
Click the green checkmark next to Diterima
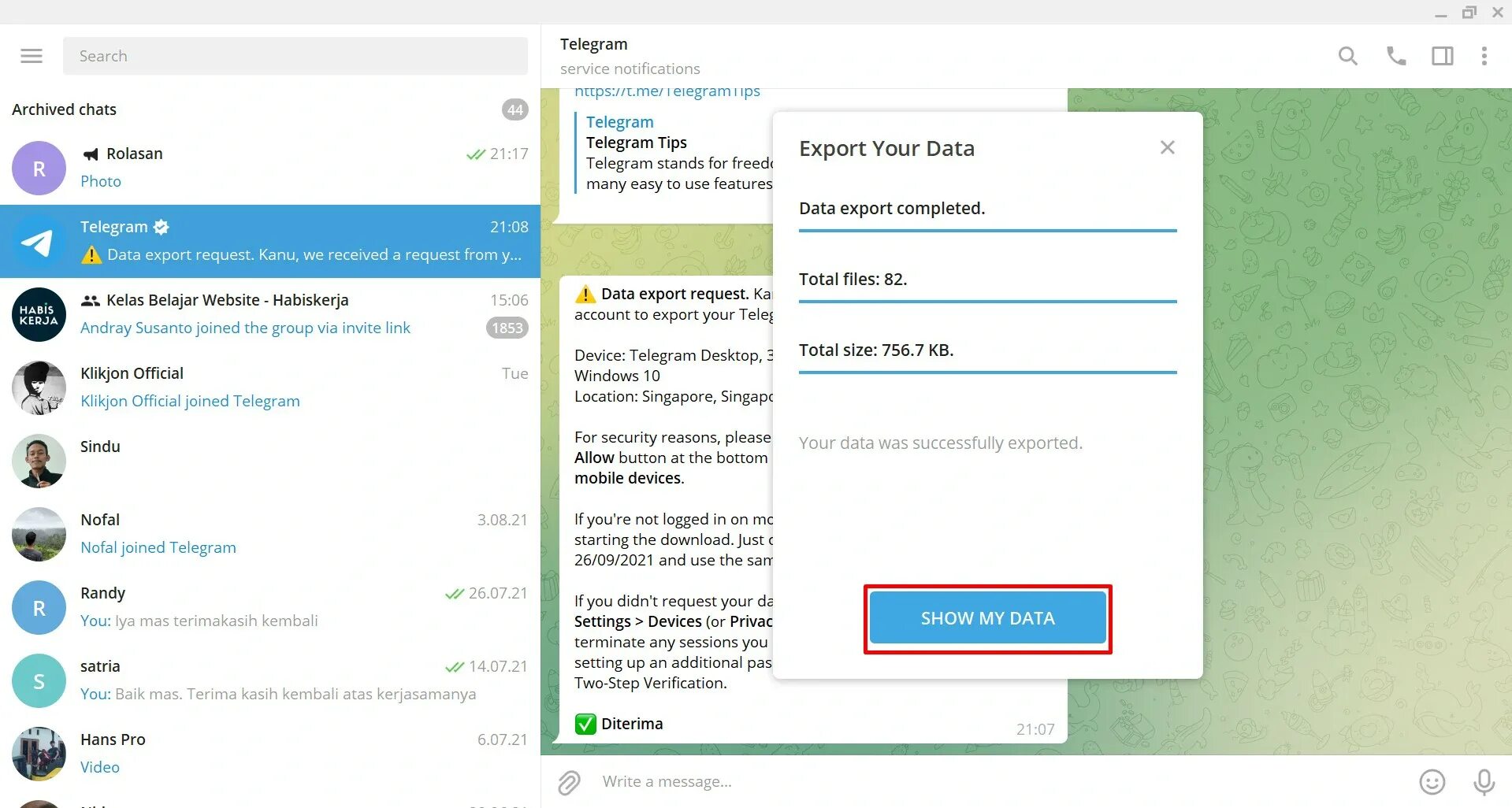coord(585,724)
